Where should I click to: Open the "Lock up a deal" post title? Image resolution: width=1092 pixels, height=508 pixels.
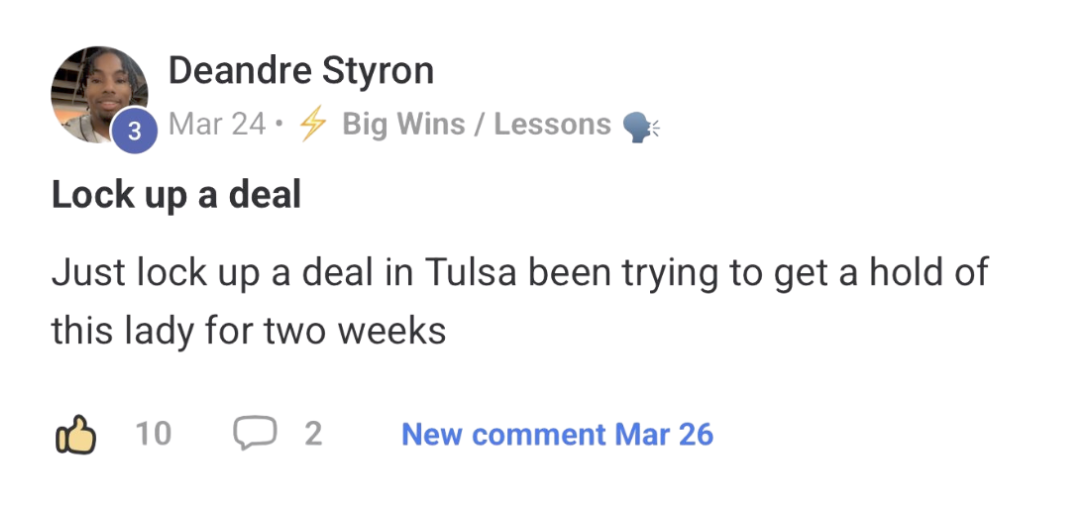click(x=176, y=195)
